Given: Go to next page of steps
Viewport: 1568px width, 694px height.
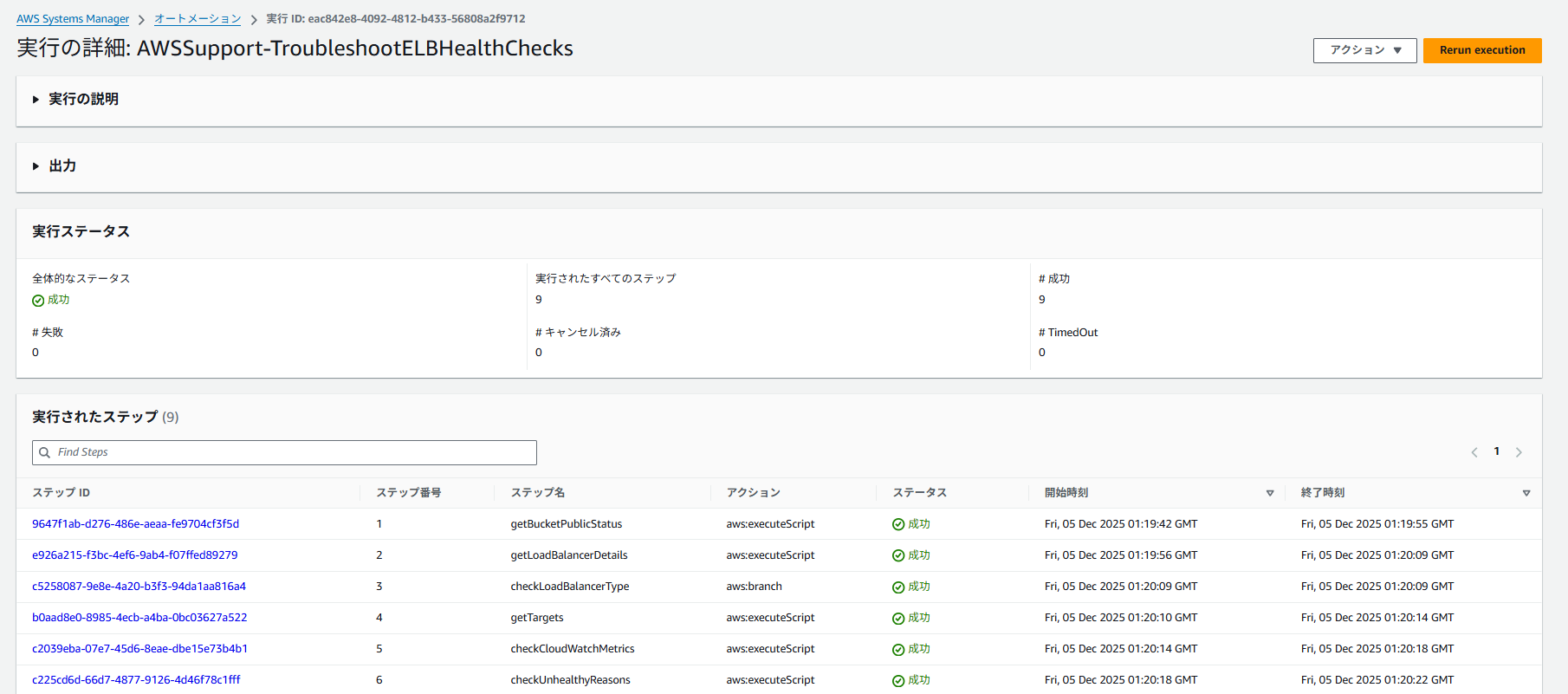Looking at the screenshot, I should coord(1519,452).
